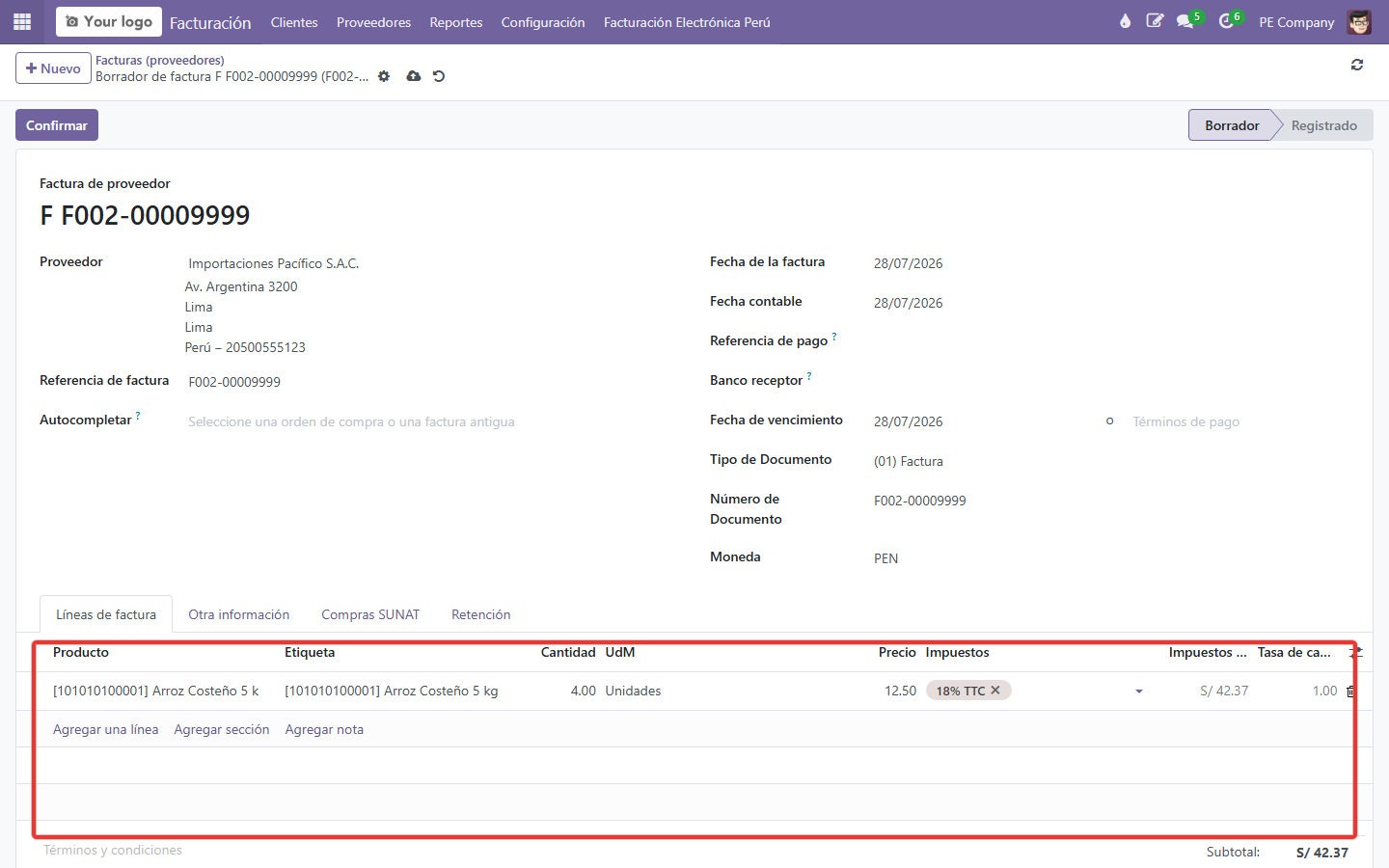Sort by the Producto column header
This screenshot has height=868, width=1389.
click(81, 653)
